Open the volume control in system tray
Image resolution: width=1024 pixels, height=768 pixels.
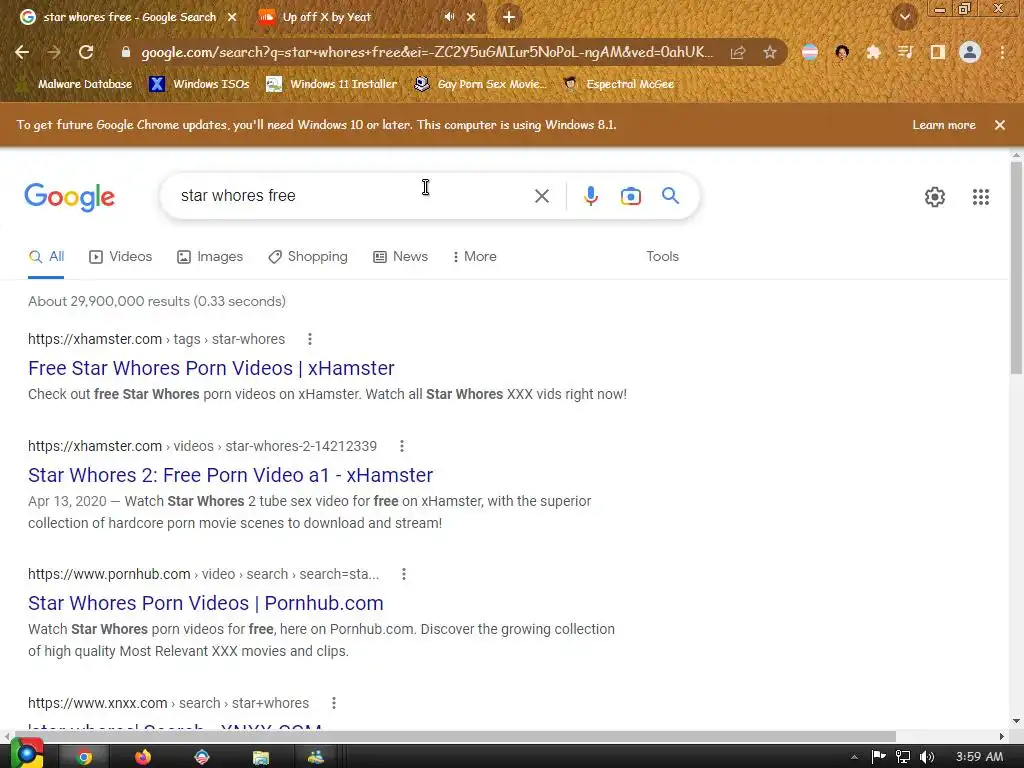927,757
